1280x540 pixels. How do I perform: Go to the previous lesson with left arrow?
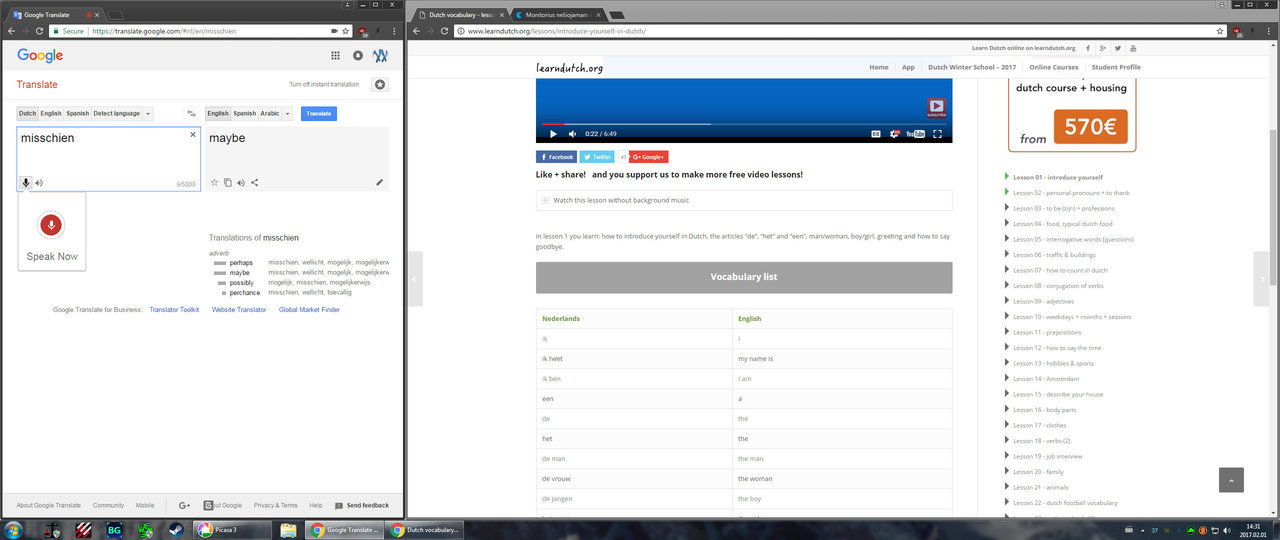tap(416, 280)
